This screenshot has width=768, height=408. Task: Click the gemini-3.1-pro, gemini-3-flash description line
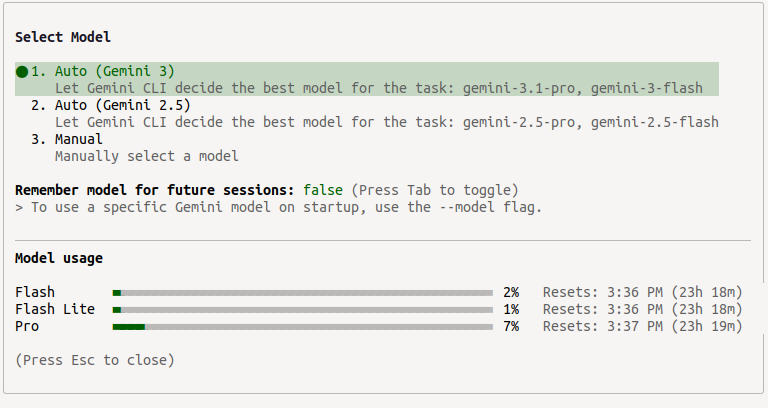click(x=379, y=88)
